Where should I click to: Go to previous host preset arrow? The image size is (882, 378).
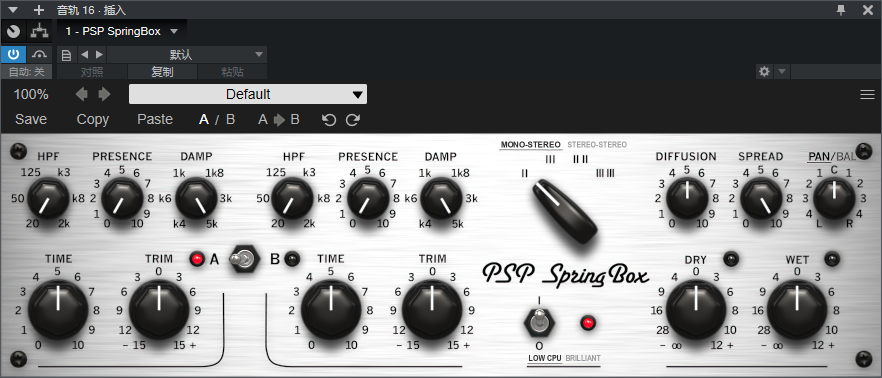84,55
